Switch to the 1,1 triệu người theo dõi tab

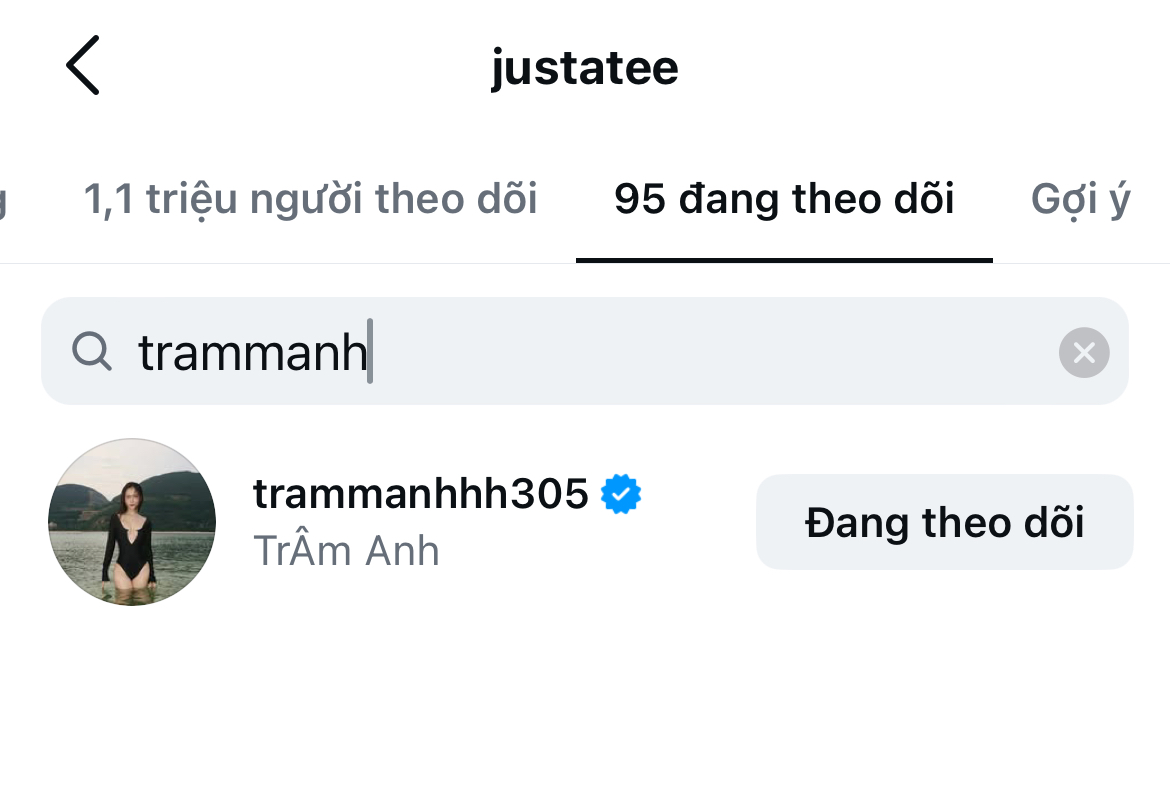point(310,200)
